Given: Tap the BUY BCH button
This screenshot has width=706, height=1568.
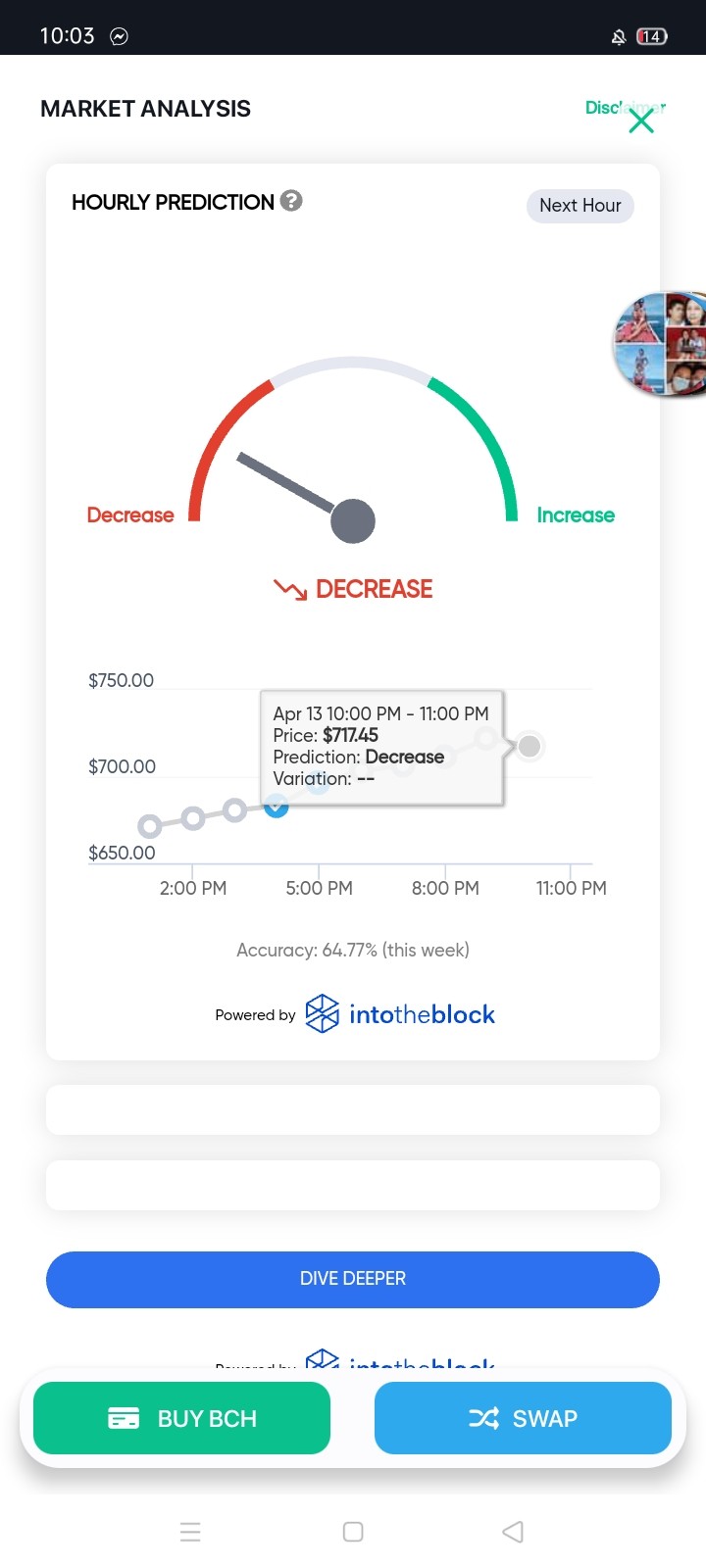Looking at the screenshot, I should (181, 1418).
